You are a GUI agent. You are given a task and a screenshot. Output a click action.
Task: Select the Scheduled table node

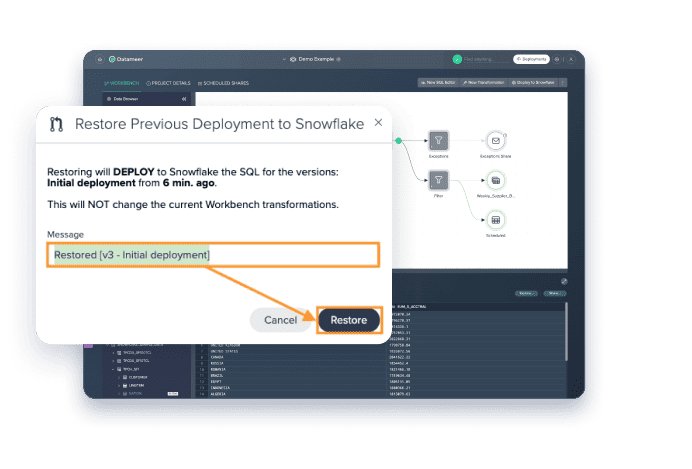coord(496,220)
